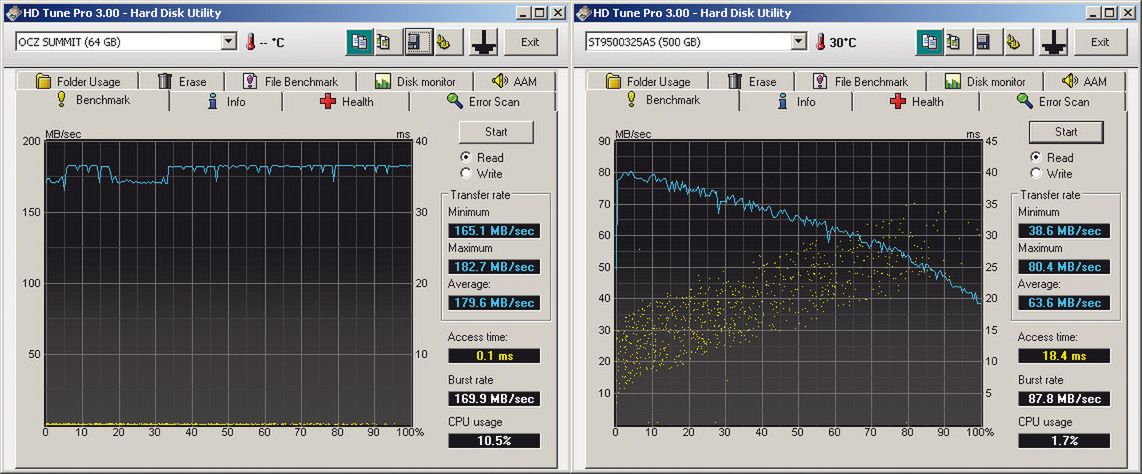This screenshot has height=474, width=1142.
Task: Select Read radio button in ST9500325AS window
Action: click(x=1036, y=157)
